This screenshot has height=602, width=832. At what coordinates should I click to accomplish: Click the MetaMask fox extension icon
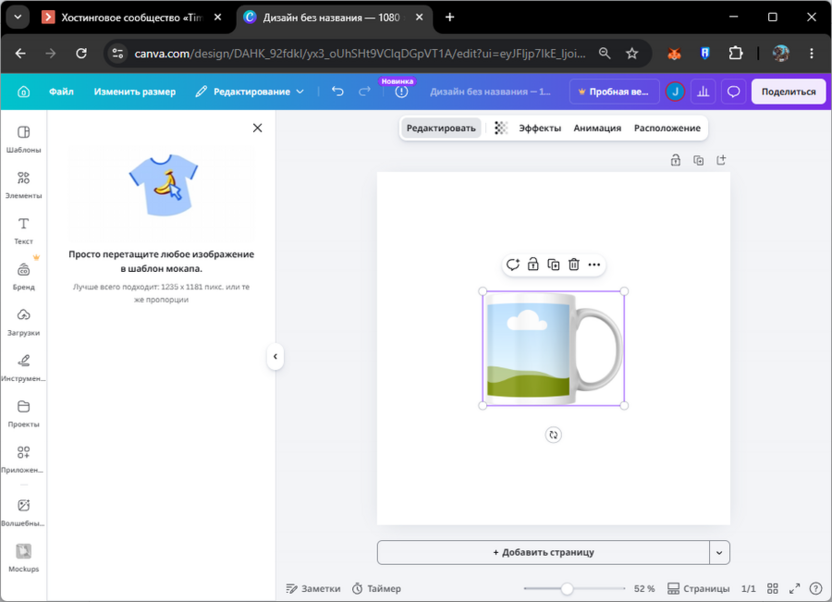tap(674, 53)
